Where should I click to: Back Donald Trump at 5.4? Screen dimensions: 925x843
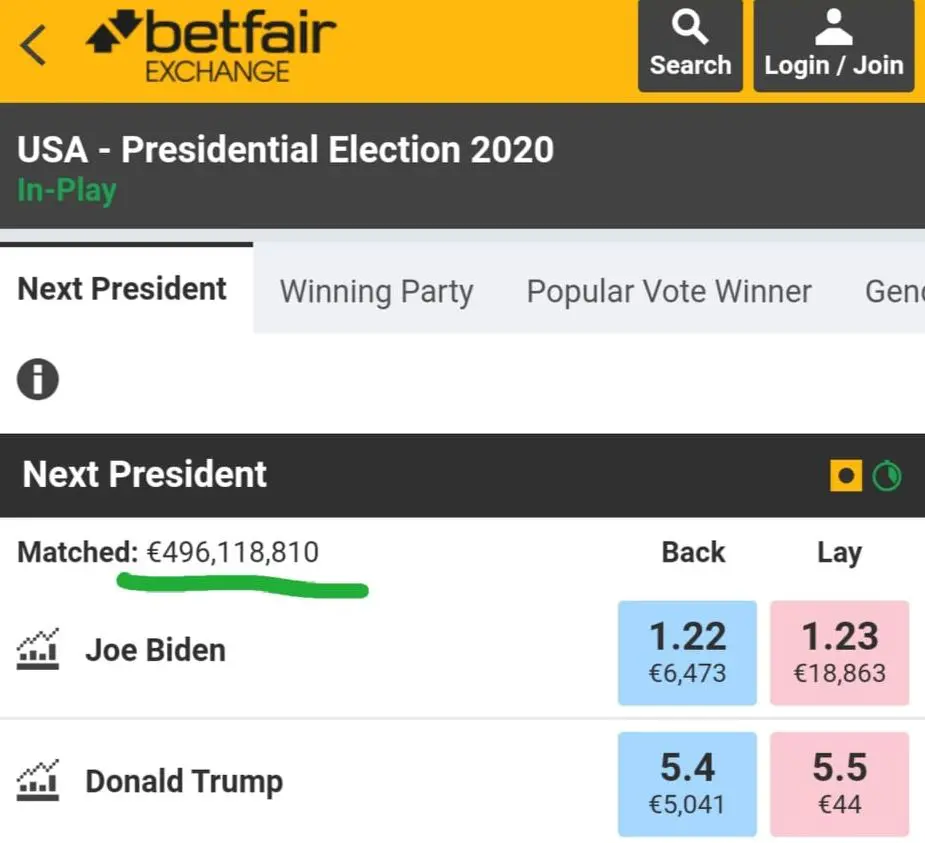687,784
